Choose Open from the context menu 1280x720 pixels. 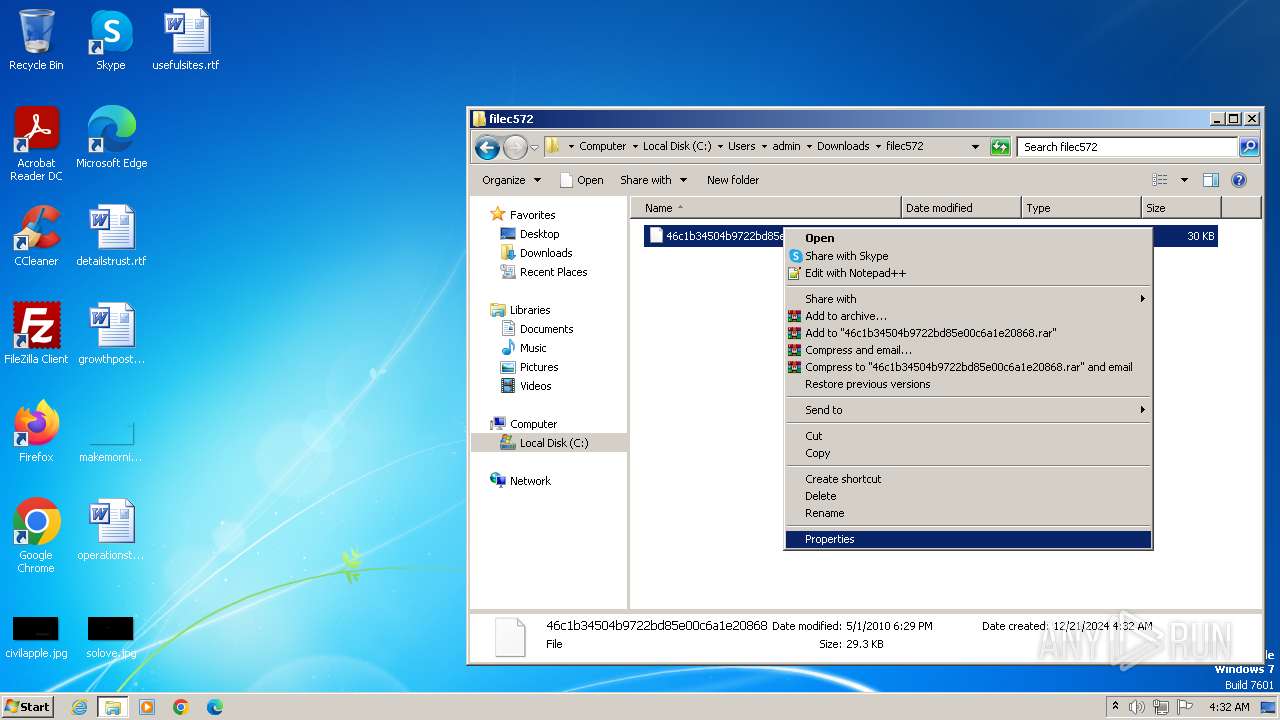pyautogui.click(x=968, y=238)
